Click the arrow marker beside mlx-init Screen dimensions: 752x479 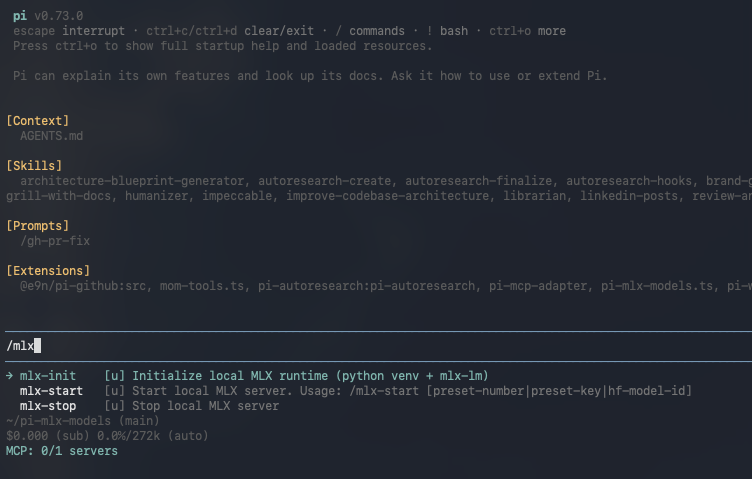pyautogui.click(x=10, y=375)
